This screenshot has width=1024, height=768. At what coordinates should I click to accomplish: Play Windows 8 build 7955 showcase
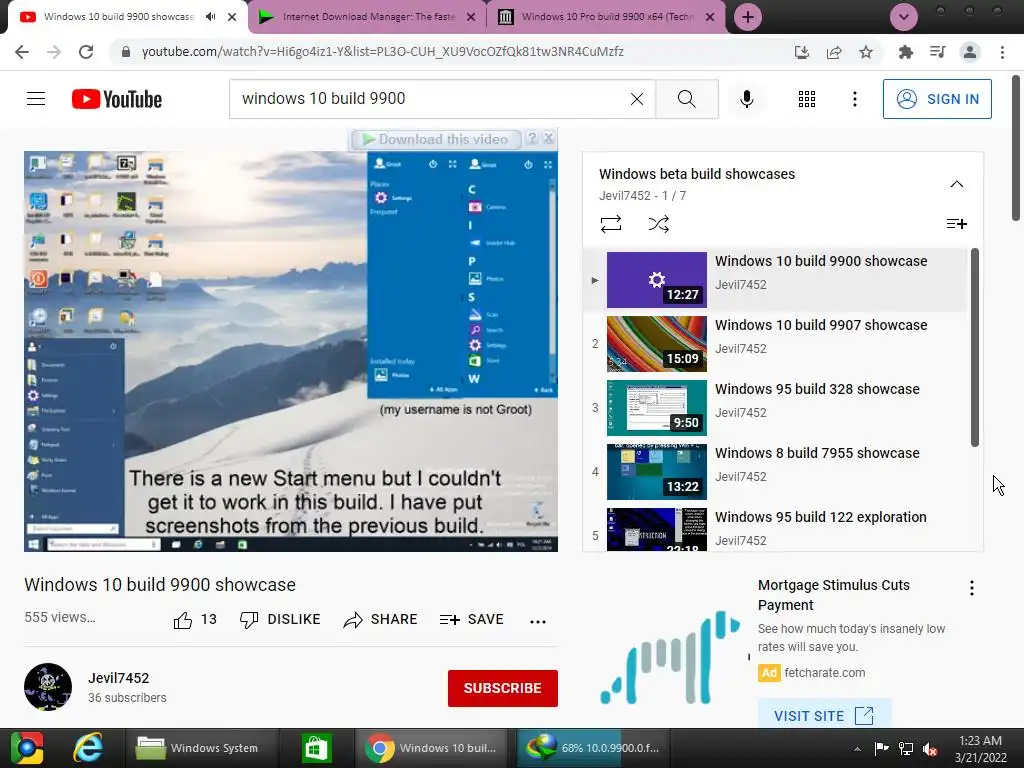pyautogui.click(x=775, y=472)
